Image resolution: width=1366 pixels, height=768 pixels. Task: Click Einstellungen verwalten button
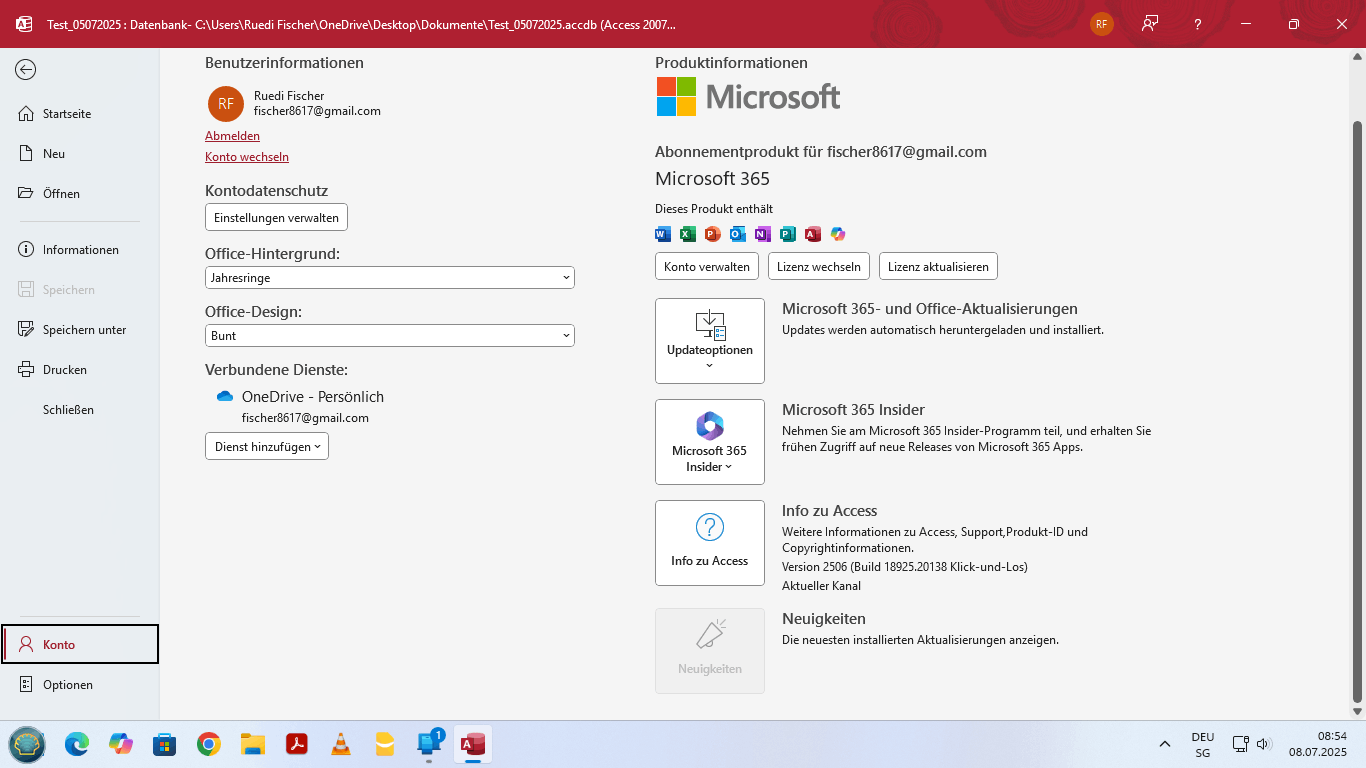pyautogui.click(x=276, y=217)
